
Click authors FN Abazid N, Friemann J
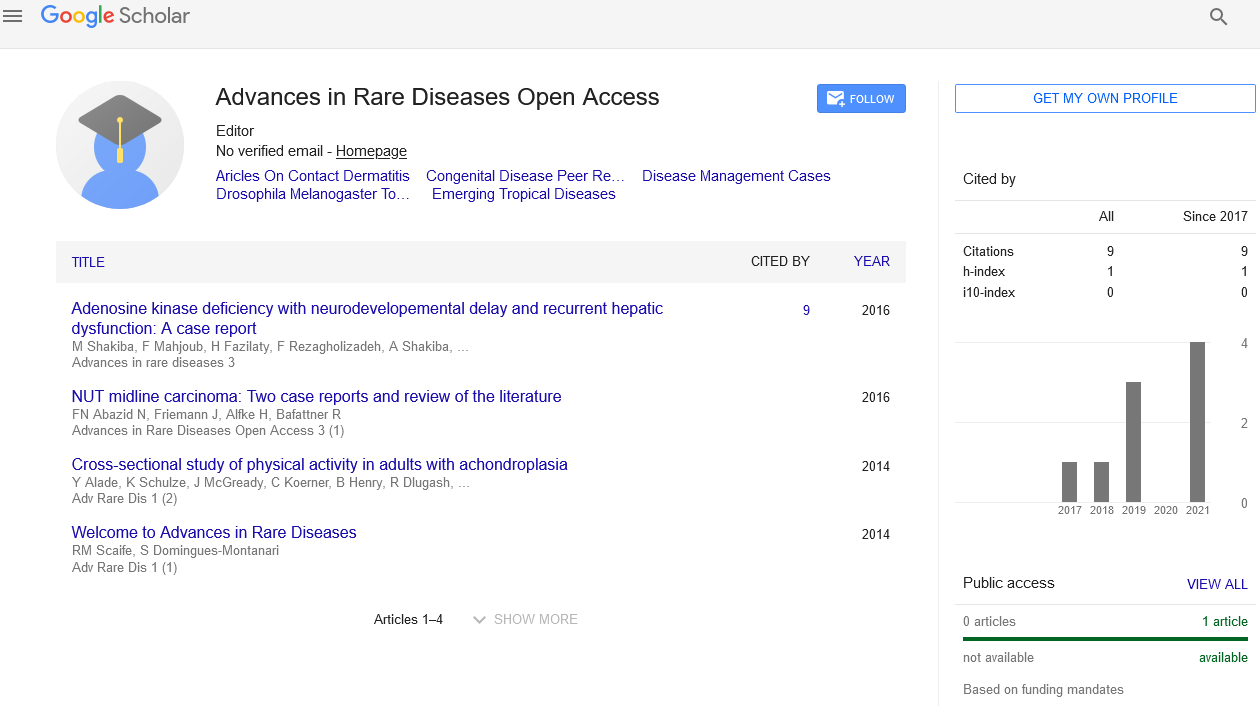206,415
